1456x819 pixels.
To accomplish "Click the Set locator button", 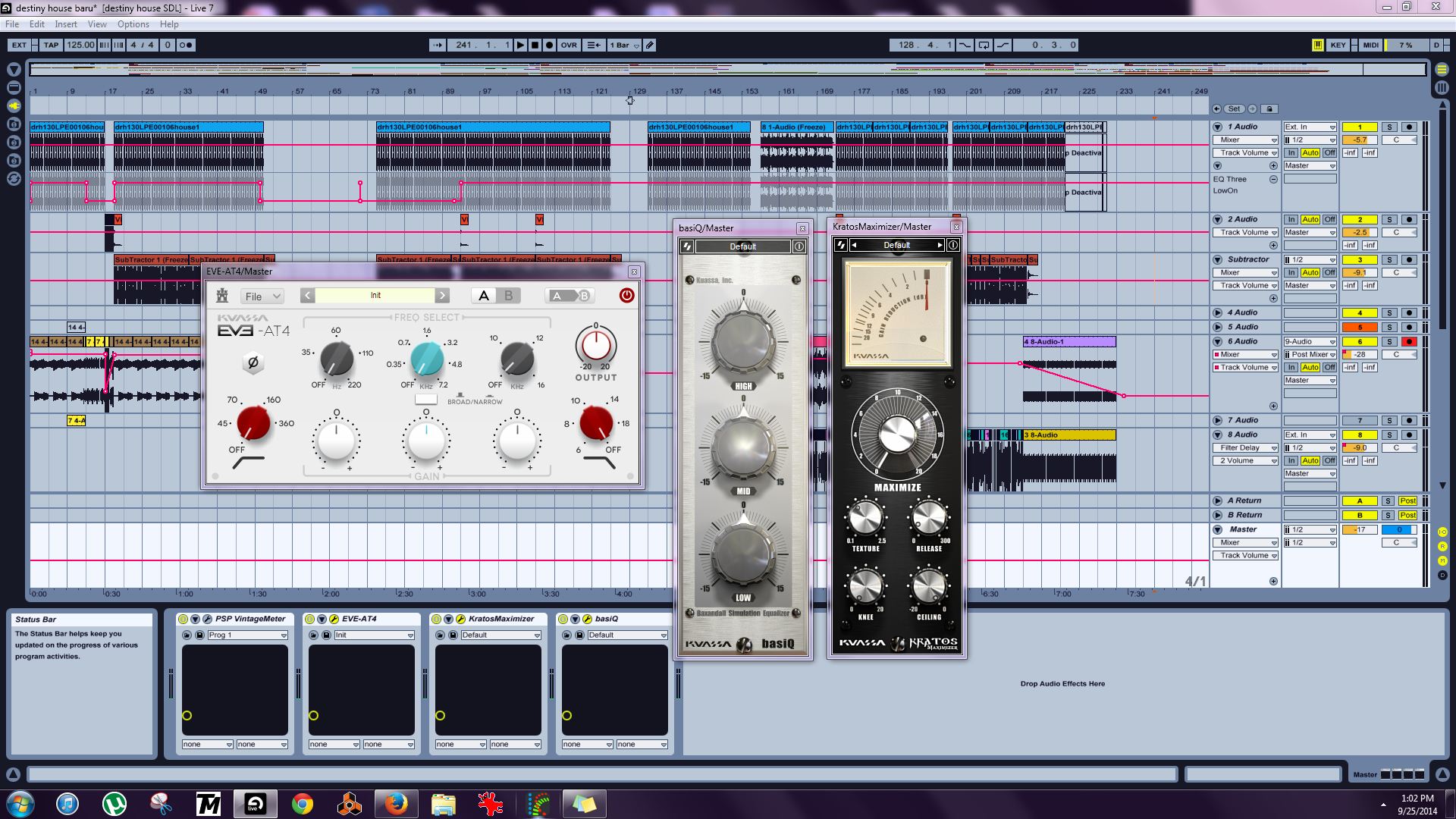I will pos(1235,108).
